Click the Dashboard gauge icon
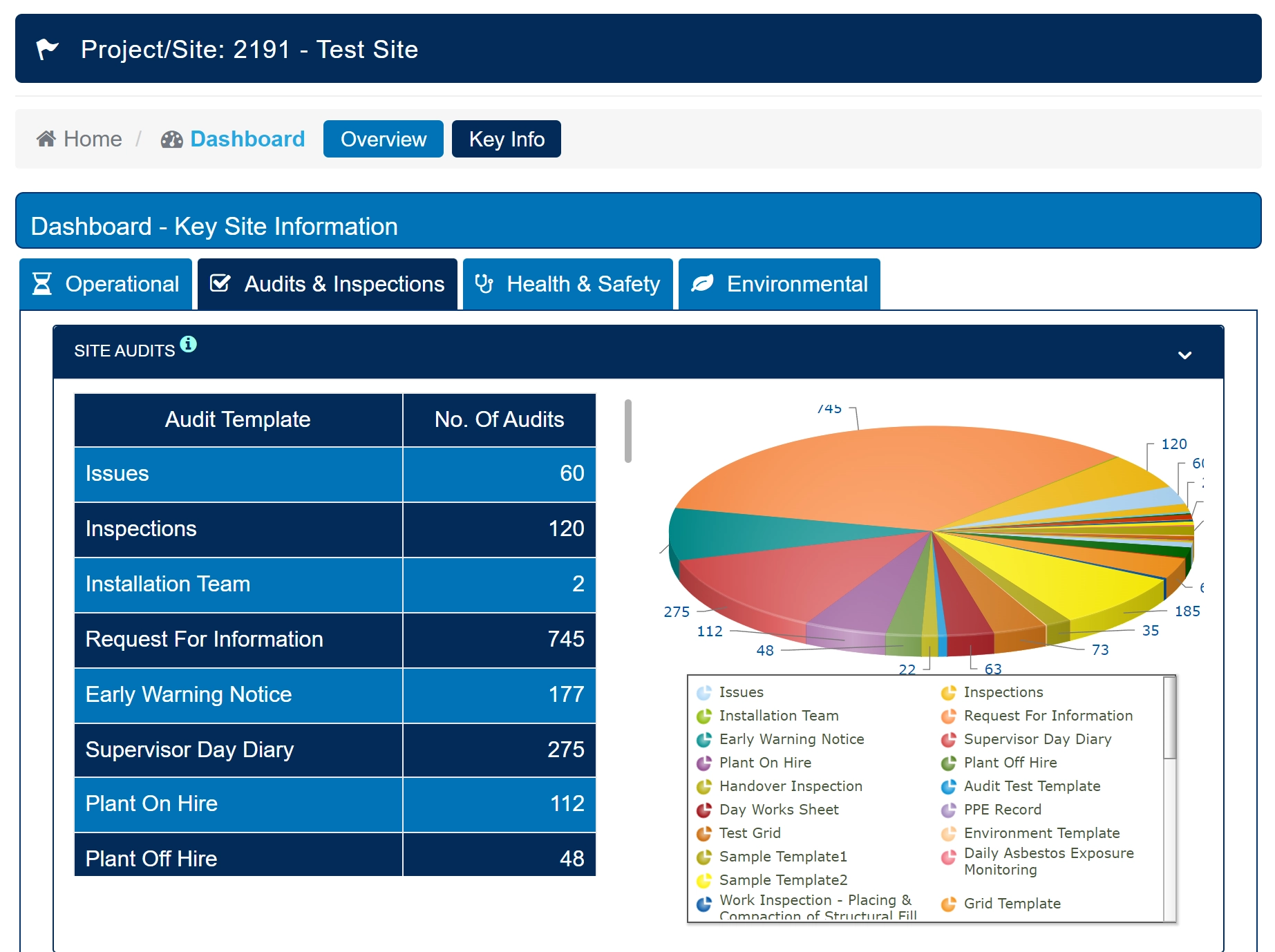 [171, 140]
